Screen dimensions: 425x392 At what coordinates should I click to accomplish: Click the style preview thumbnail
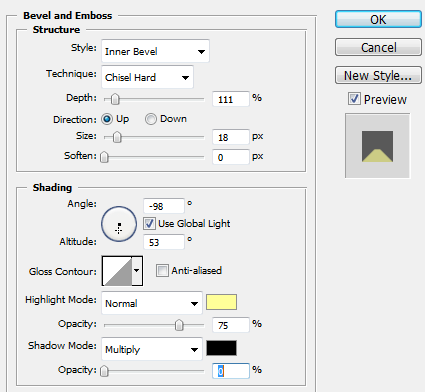pos(377,146)
